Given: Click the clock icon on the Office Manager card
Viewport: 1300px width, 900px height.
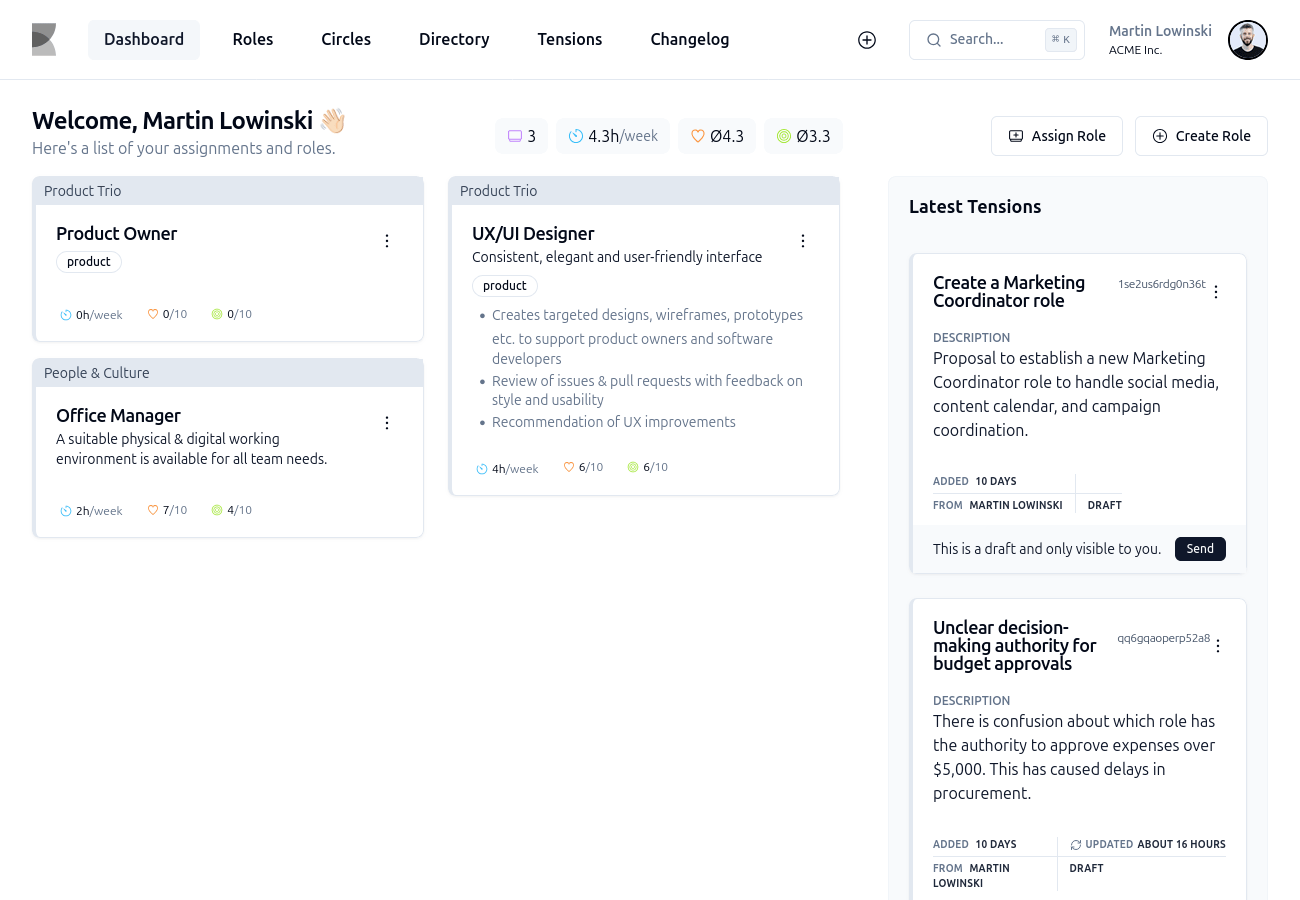Looking at the screenshot, I should 64,510.
